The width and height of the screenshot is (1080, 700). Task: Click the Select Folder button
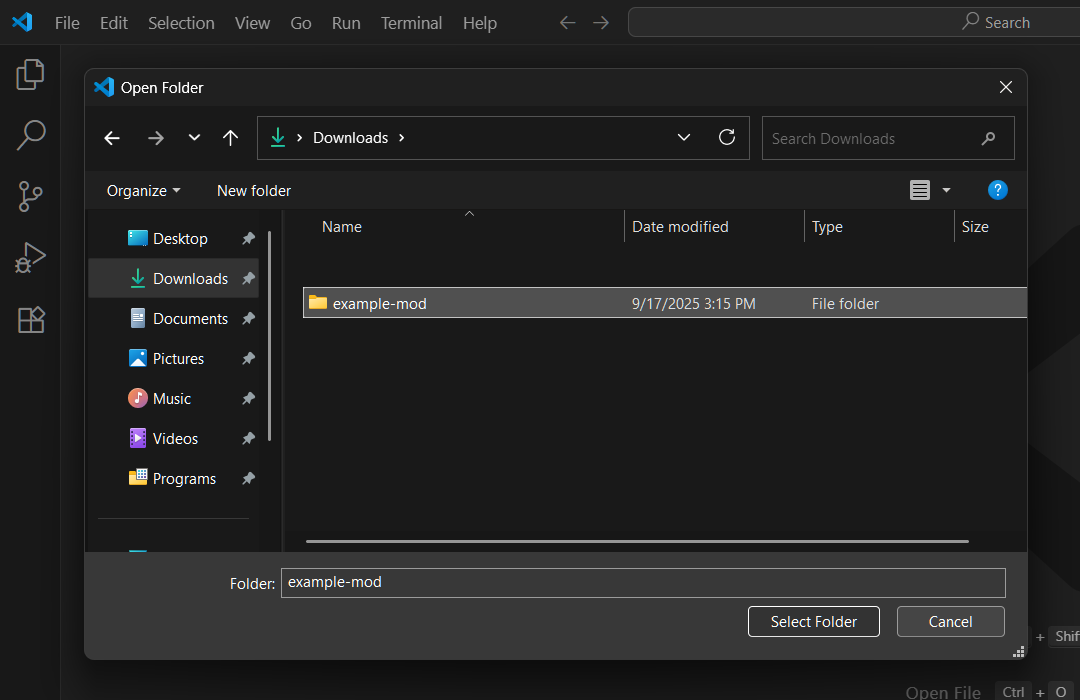[813, 621]
